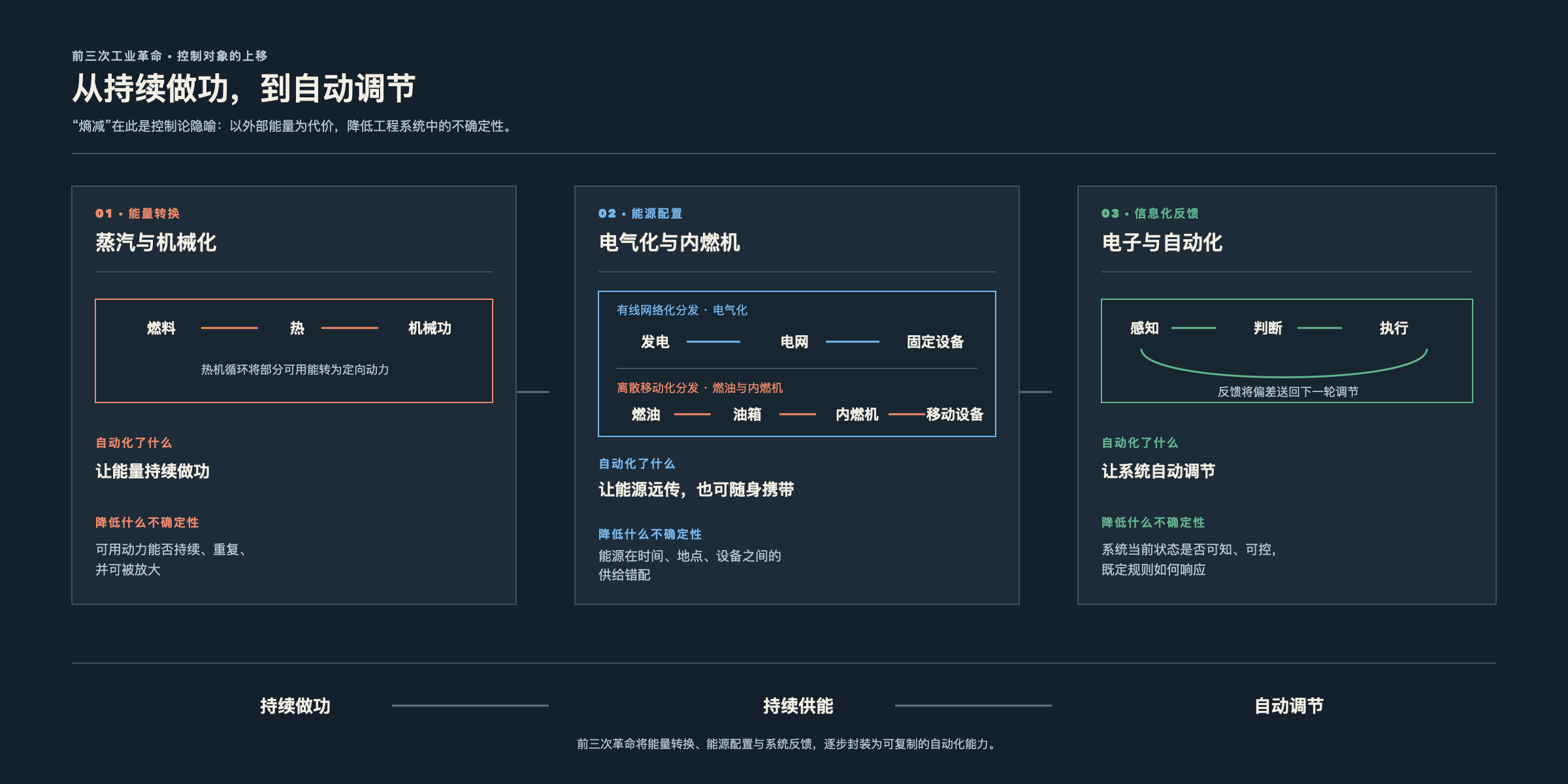
Task: Click the card heading 电子与自动化
Action: click(1162, 242)
